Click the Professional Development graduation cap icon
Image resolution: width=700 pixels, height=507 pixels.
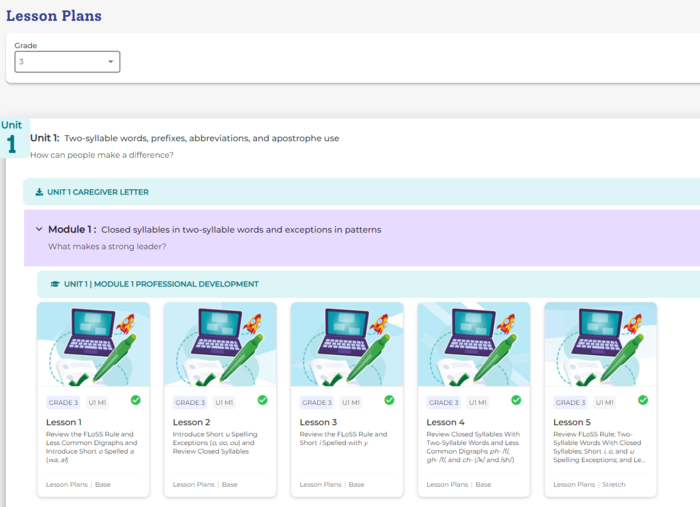55,284
